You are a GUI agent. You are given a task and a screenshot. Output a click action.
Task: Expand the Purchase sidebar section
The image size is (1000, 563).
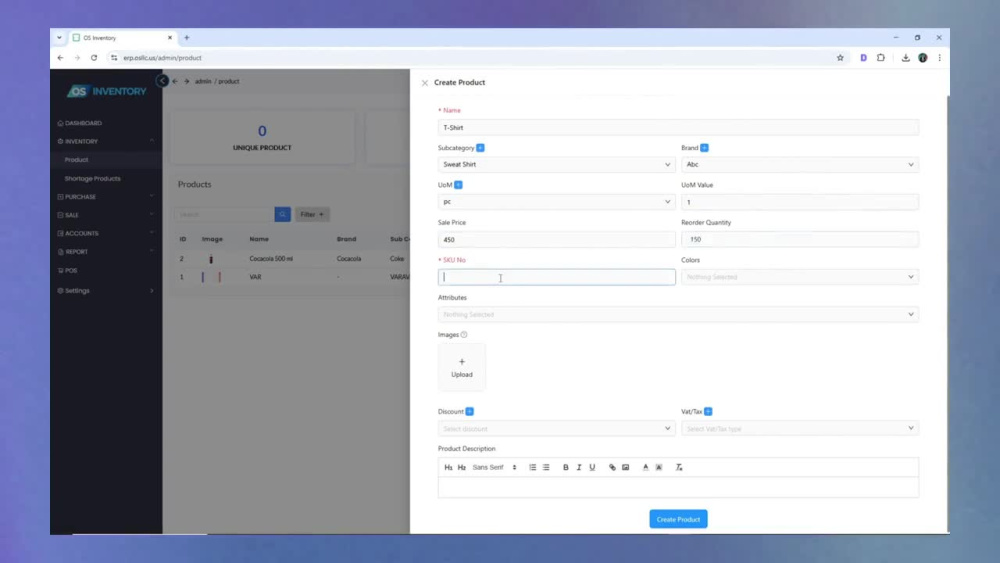coord(105,197)
